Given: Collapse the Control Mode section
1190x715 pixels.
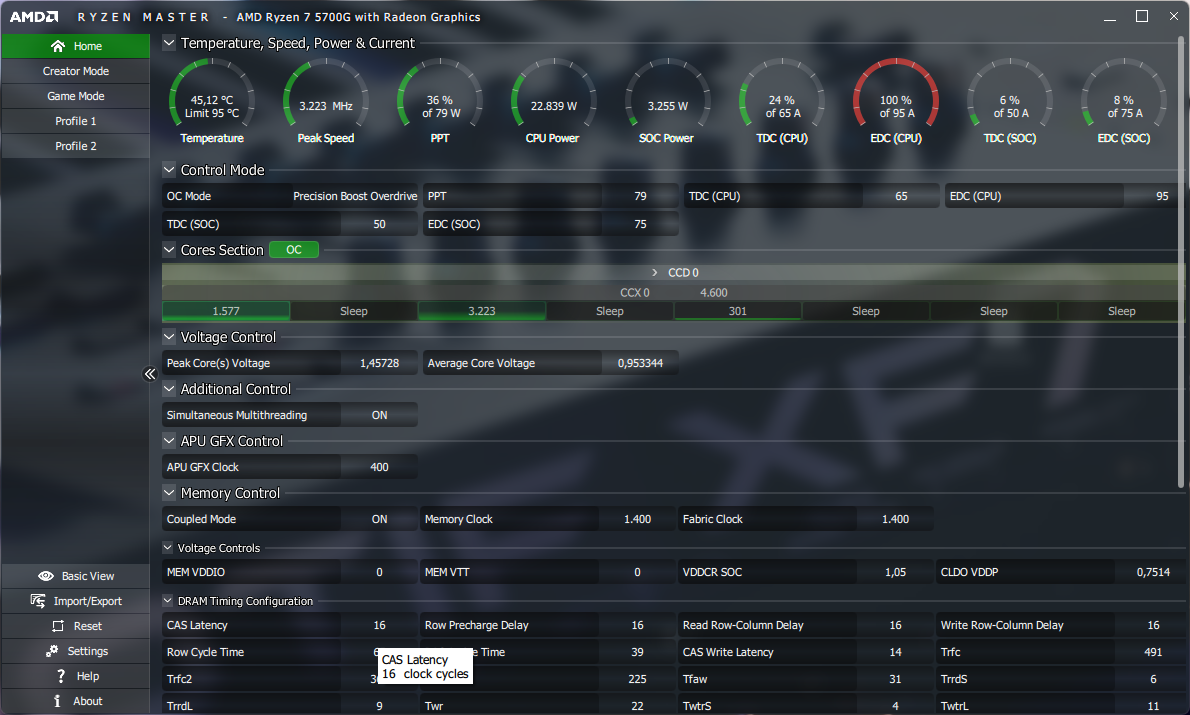Looking at the screenshot, I should [x=169, y=169].
